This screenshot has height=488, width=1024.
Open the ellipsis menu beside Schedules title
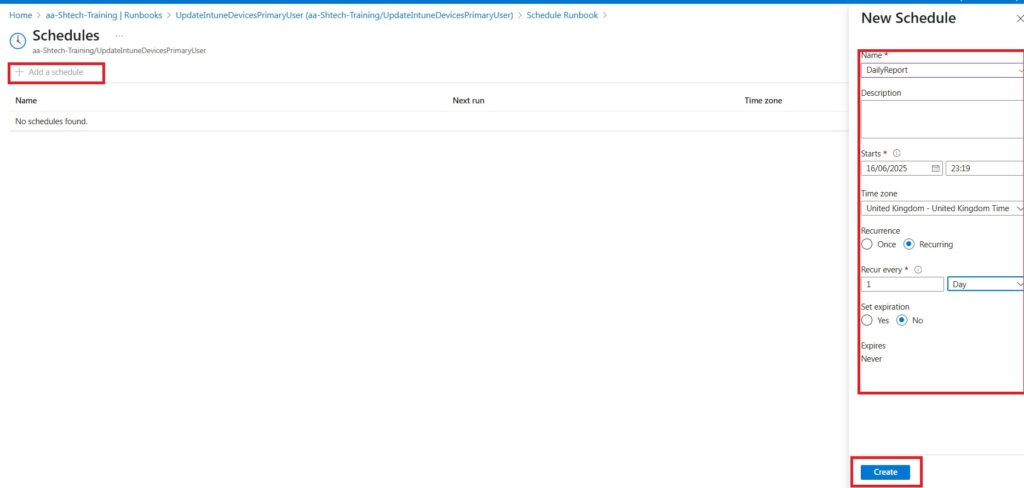[119, 36]
